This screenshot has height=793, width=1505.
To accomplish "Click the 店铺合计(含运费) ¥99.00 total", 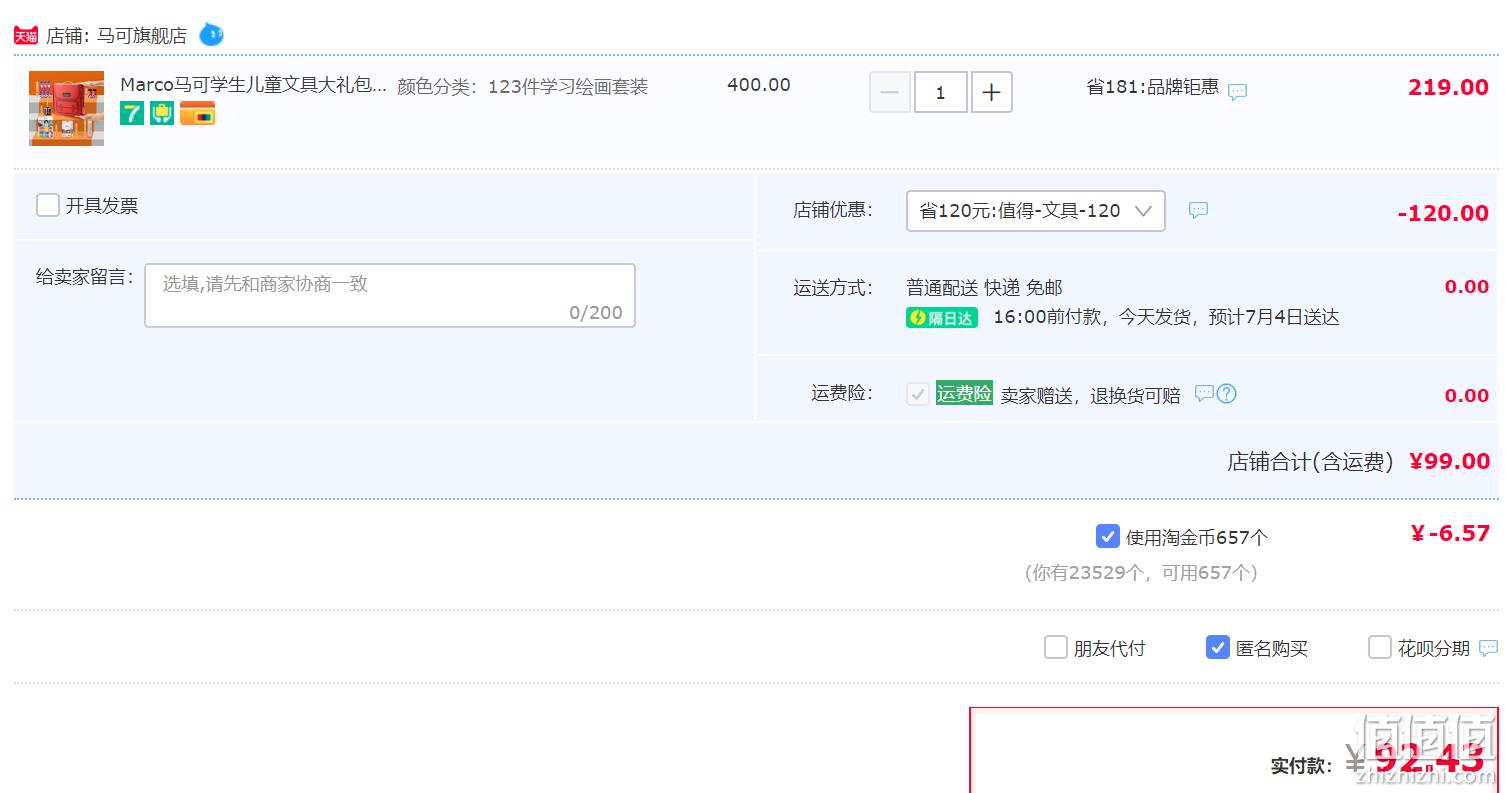I will (x=1358, y=461).
